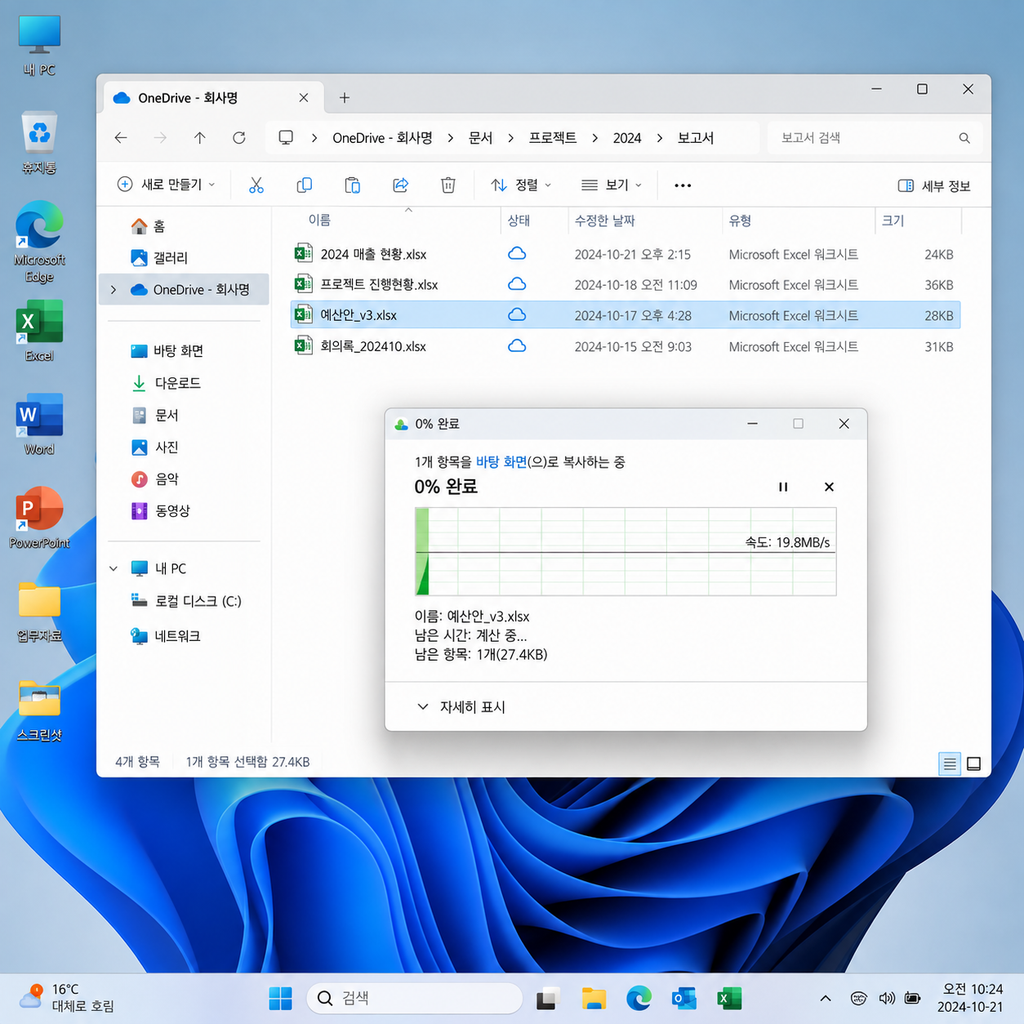This screenshot has height=1024, width=1024.
Task: Add a new Explorer tab
Action: point(344,98)
